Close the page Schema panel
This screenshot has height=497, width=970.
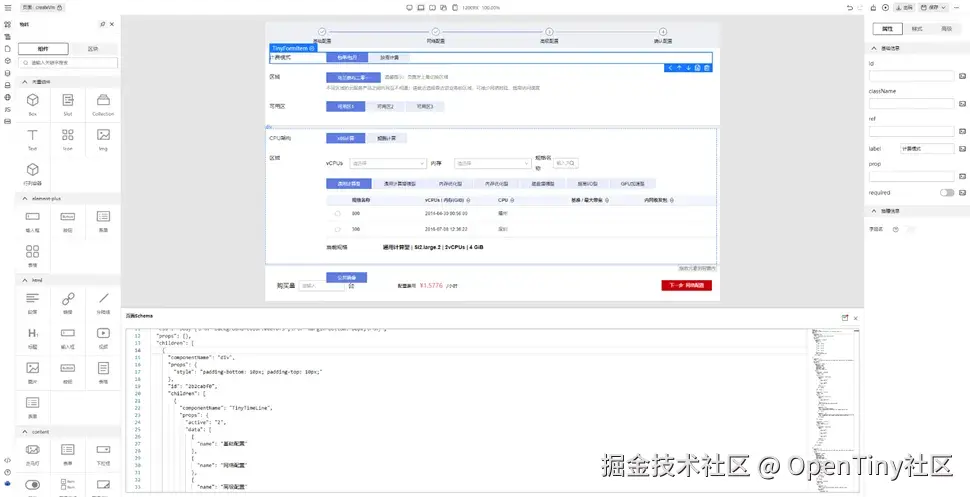coord(856,318)
